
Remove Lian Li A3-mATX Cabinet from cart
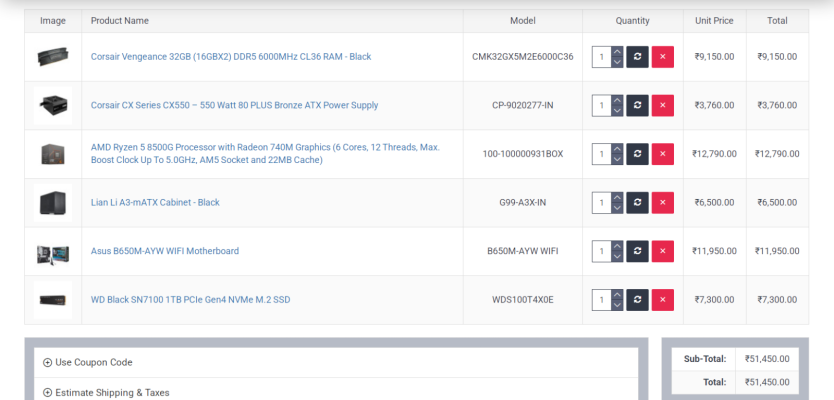(663, 203)
